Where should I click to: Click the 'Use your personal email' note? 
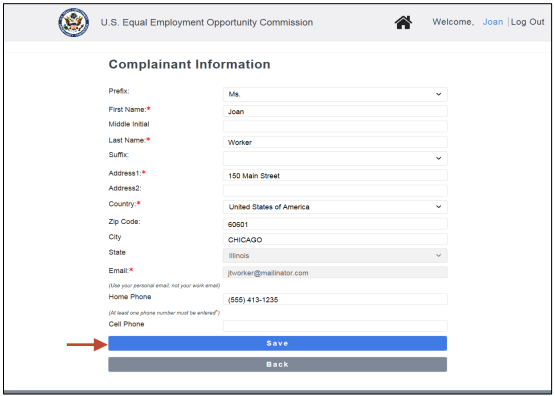tap(164, 286)
